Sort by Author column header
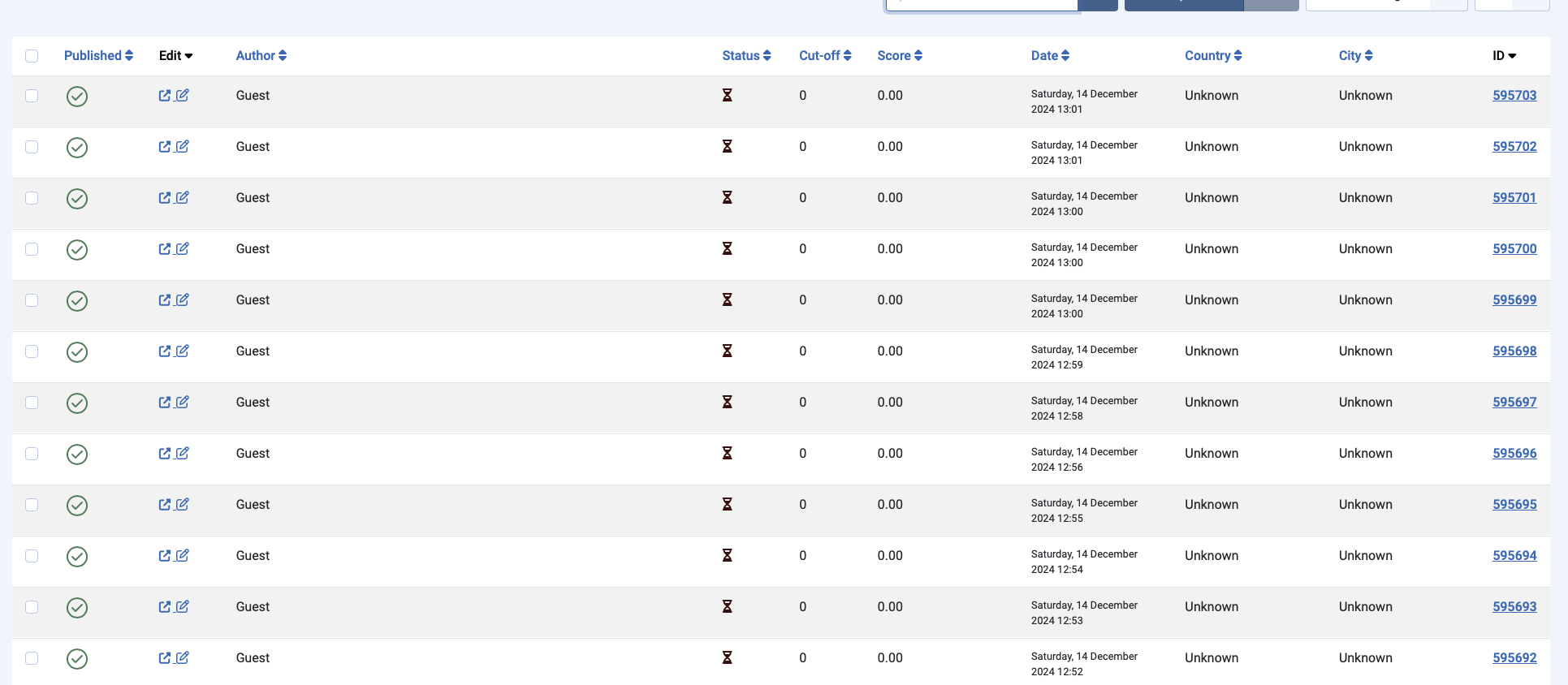The width and height of the screenshot is (1568, 685). 261,56
